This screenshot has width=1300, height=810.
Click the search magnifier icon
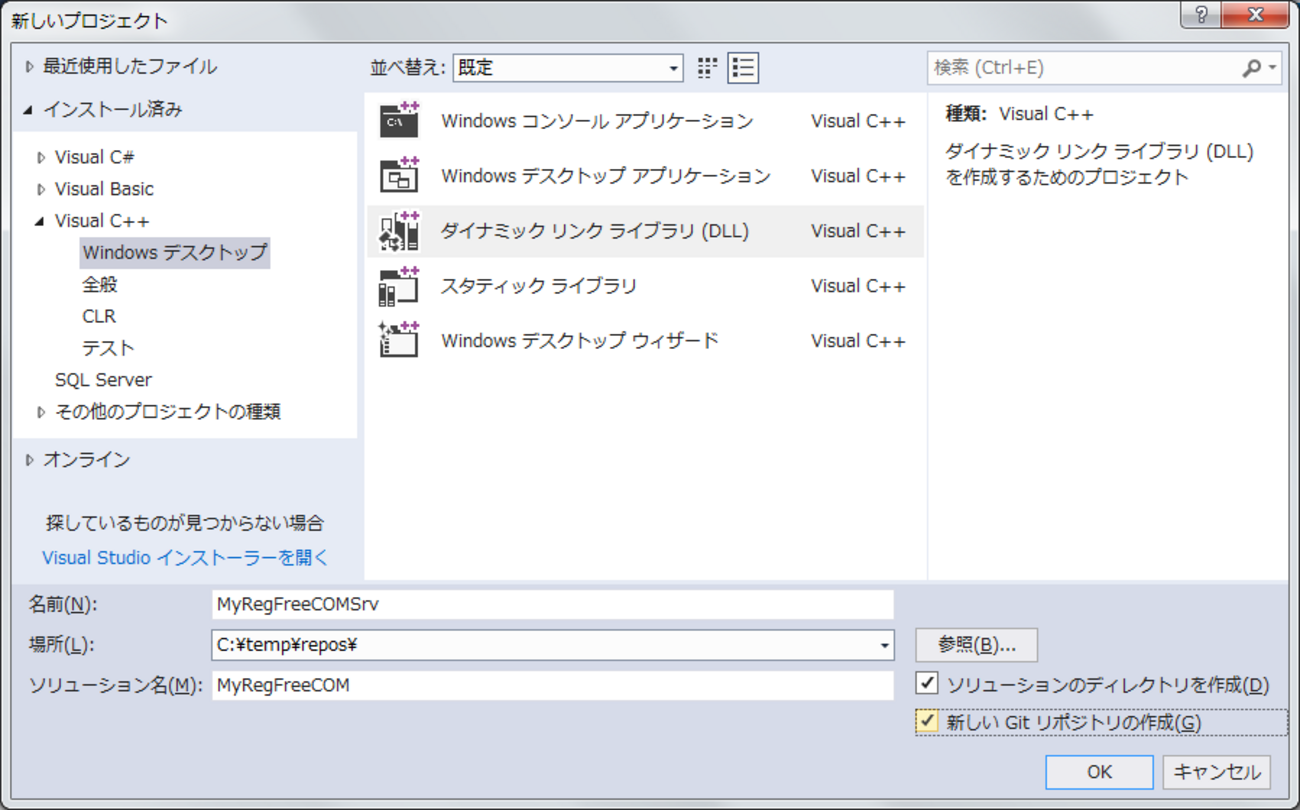(x=1251, y=68)
